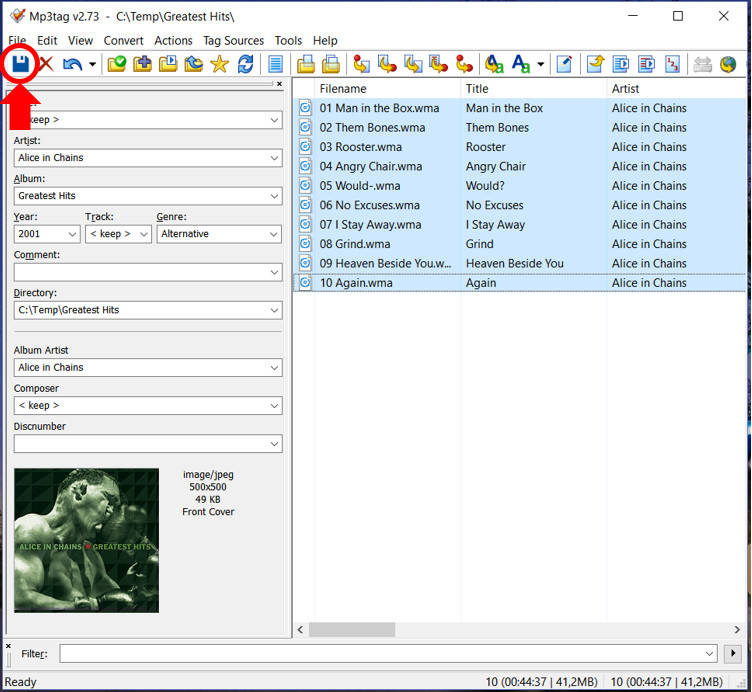Click the Filename to Tag converter icon
The height and width of the screenshot is (692, 752).
(x=387, y=64)
